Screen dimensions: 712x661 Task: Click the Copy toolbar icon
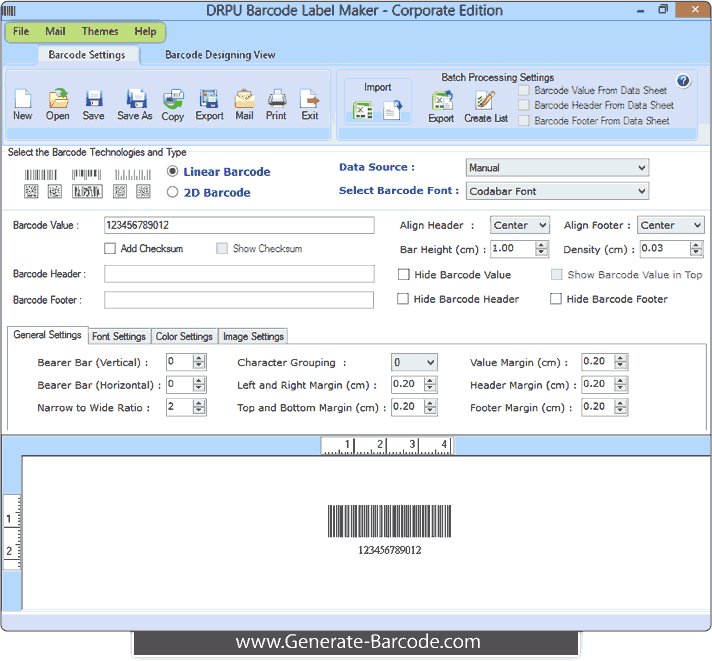pyautogui.click(x=173, y=99)
